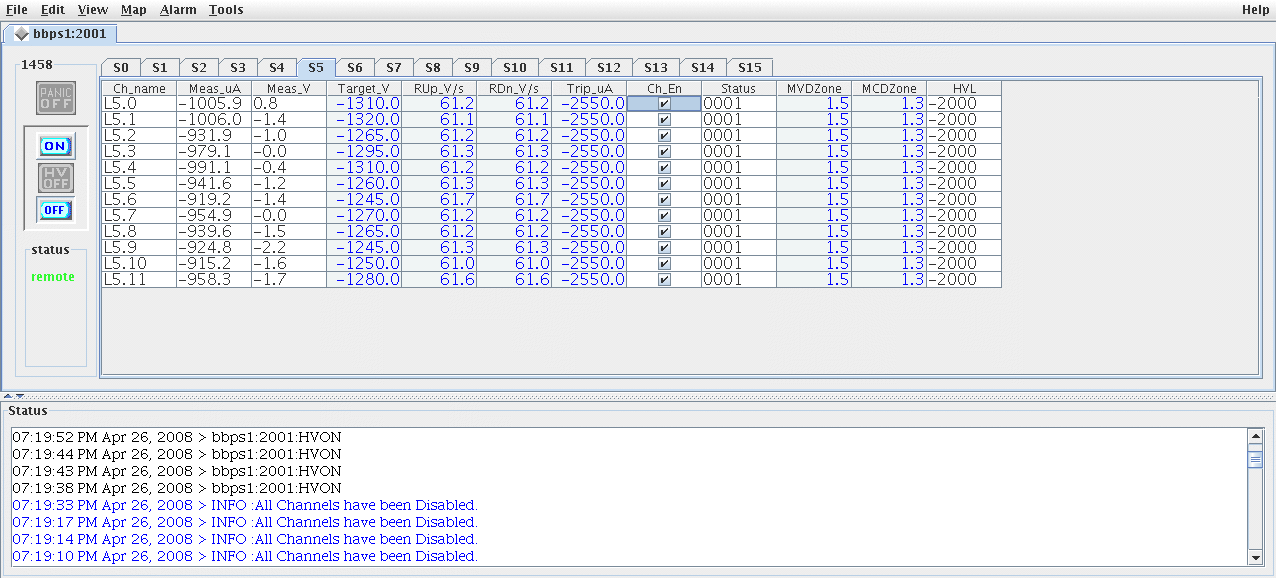Select Target_V cell -1320.0 for L5.1
Image resolution: width=1276 pixels, height=579 pixels.
(x=364, y=120)
